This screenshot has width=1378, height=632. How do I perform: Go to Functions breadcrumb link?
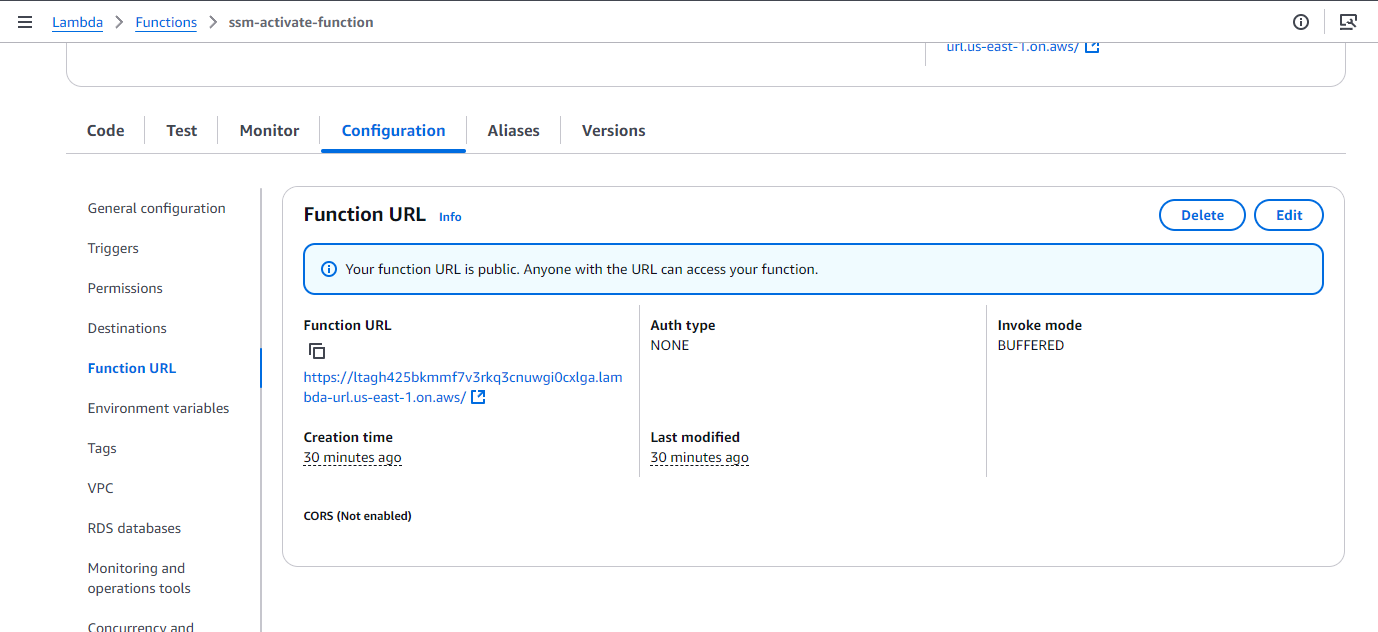166,22
